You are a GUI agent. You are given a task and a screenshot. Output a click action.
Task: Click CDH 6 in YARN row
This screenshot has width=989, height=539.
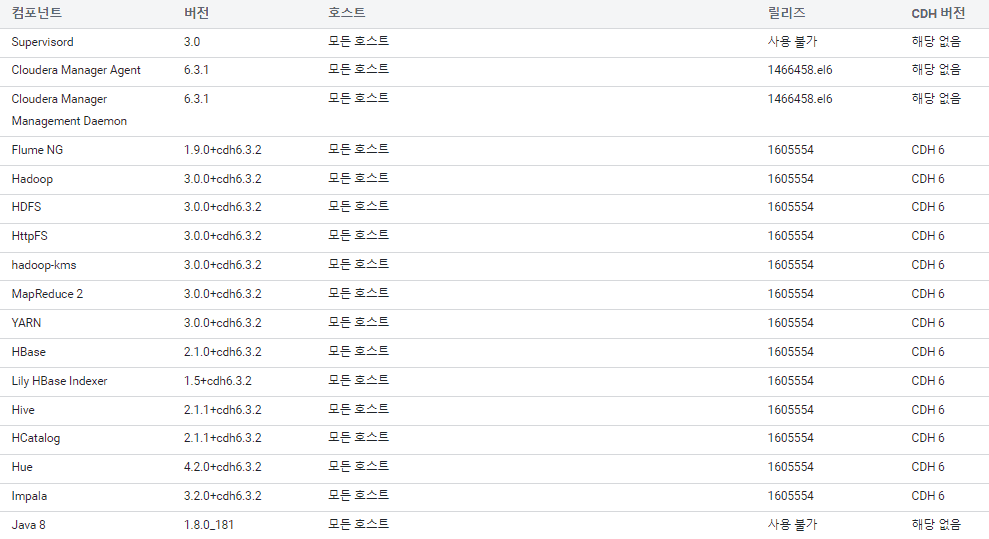pos(928,323)
